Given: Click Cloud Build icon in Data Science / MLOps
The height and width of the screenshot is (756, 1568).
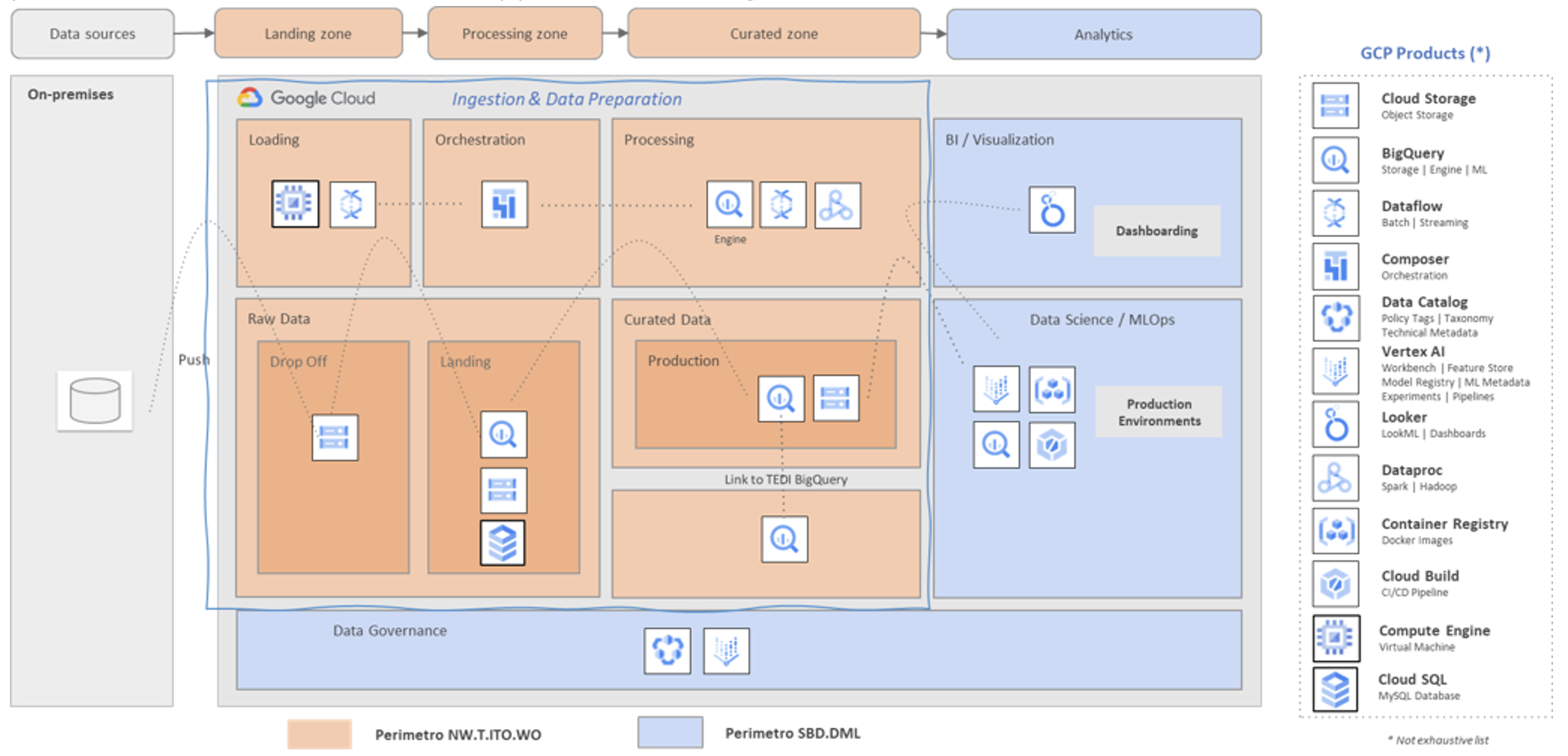Looking at the screenshot, I should 1052,445.
